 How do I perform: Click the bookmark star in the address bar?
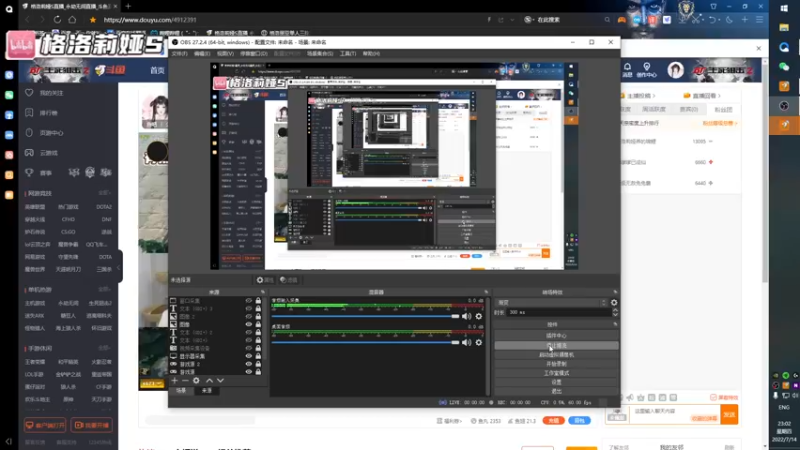pyautogui.click(x=92, y=20)
